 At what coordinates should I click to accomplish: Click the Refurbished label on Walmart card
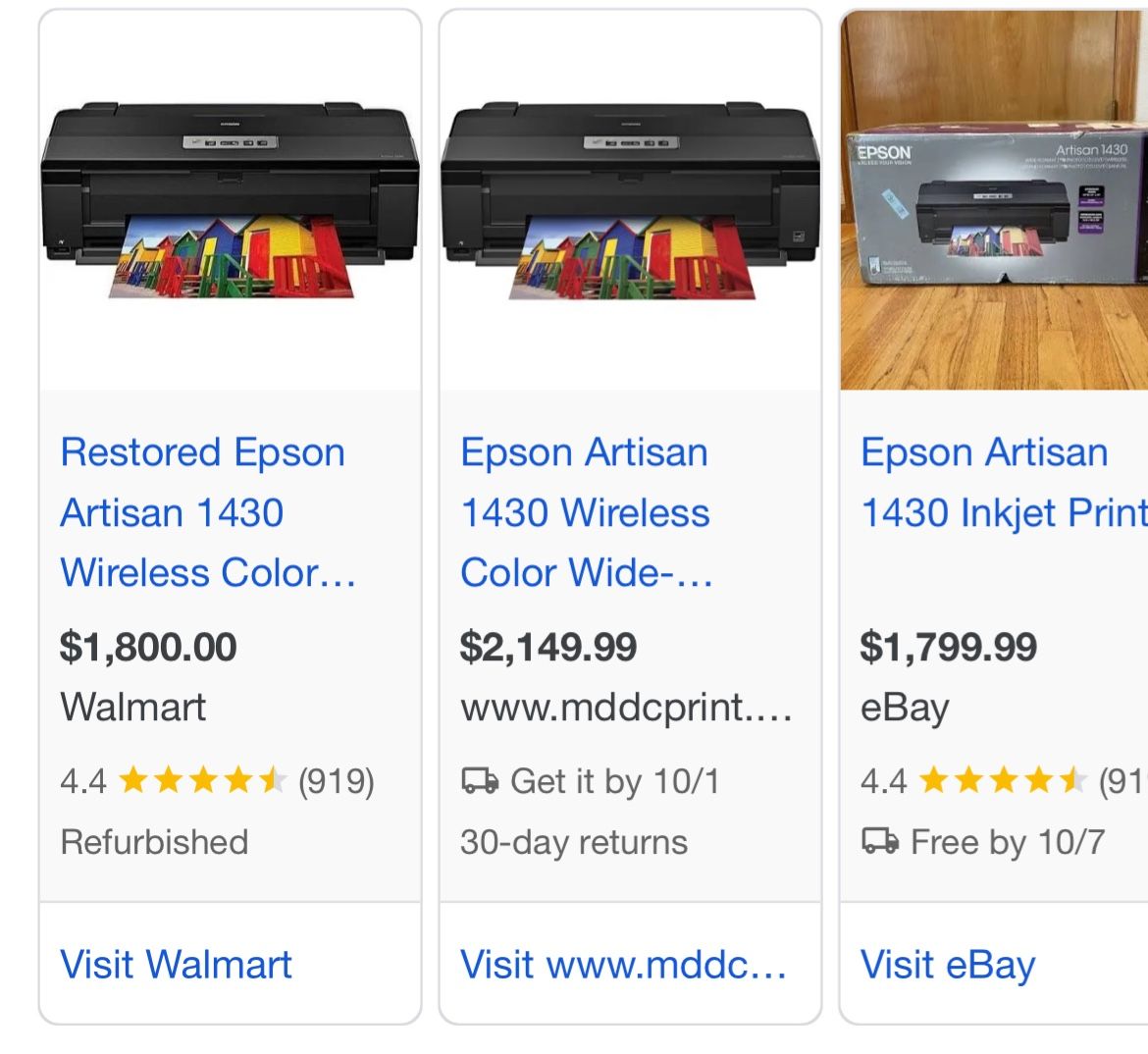(154, 842)
